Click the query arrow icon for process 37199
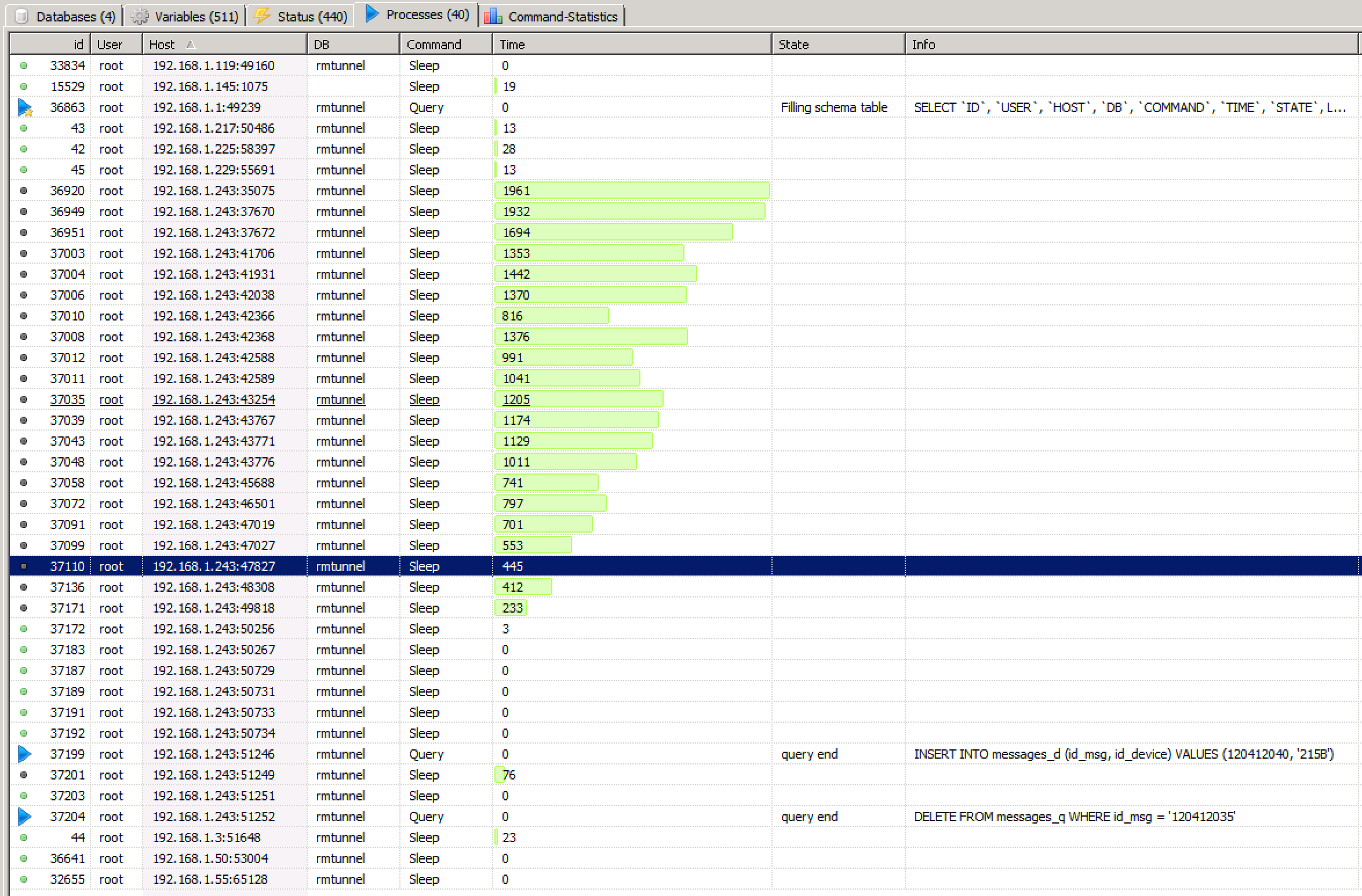Screen dimensions: 1362x896 [24, 754]
